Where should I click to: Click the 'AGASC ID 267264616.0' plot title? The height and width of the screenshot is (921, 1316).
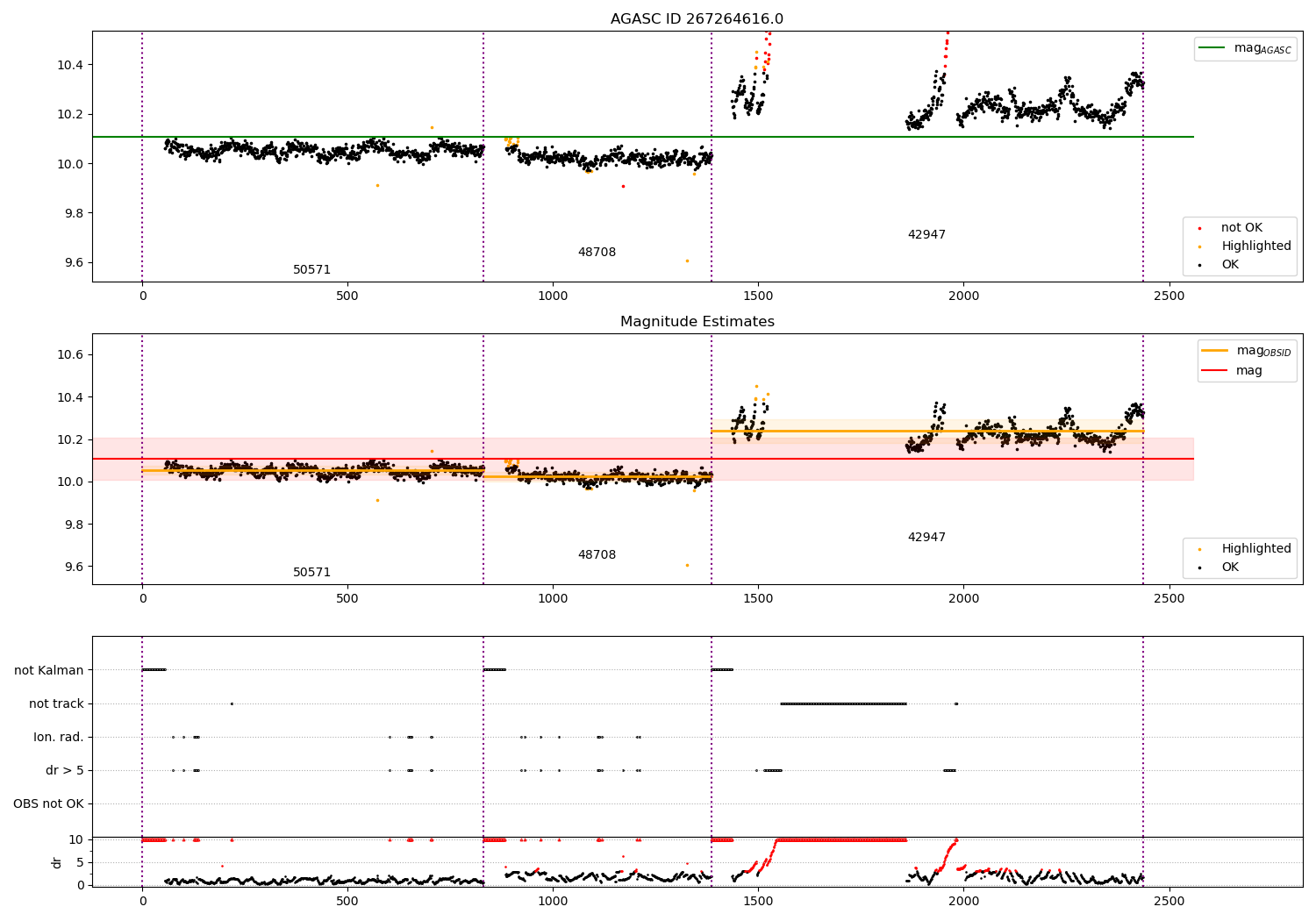697,19
